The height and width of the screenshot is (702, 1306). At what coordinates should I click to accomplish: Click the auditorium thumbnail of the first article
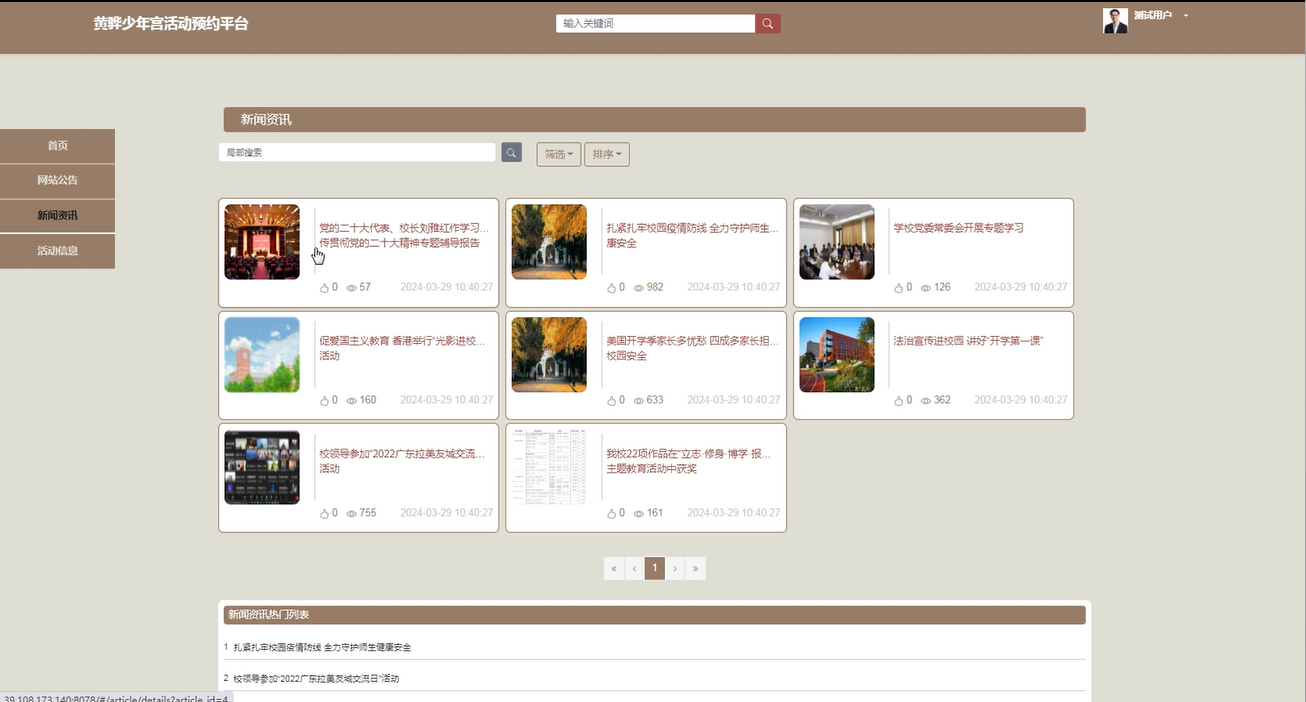click(262, 242)
